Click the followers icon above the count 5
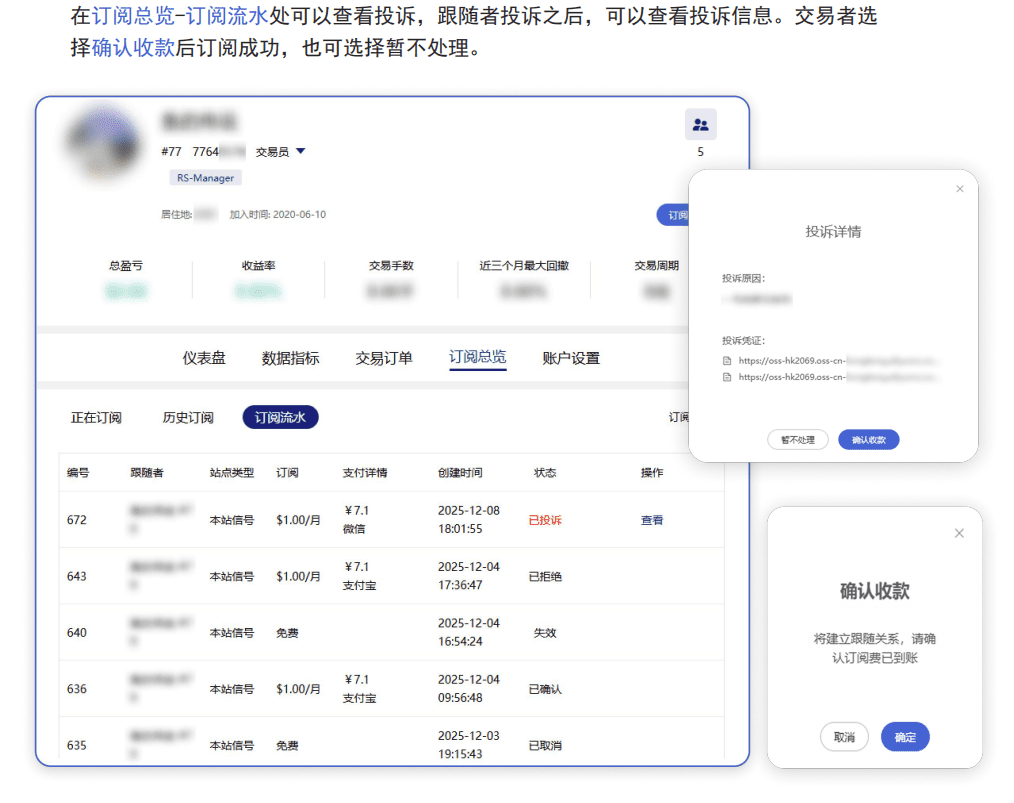This screenshot has width=1014, height=803. (700, 125)
